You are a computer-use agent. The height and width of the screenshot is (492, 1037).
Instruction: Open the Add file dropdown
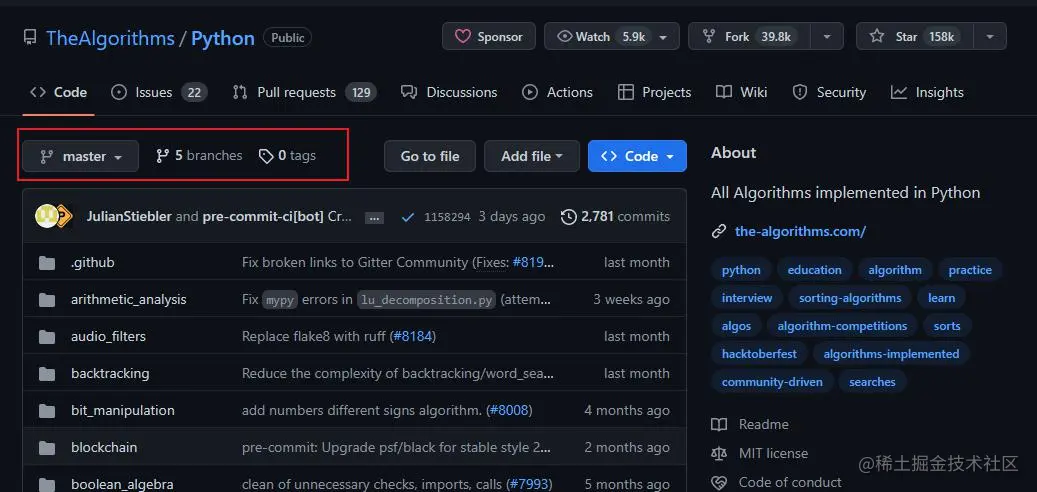tap(532, 156)
